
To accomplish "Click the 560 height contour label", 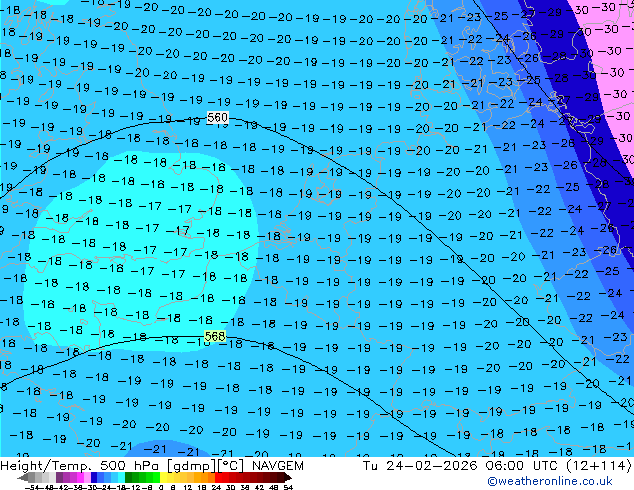I will 218,118.
